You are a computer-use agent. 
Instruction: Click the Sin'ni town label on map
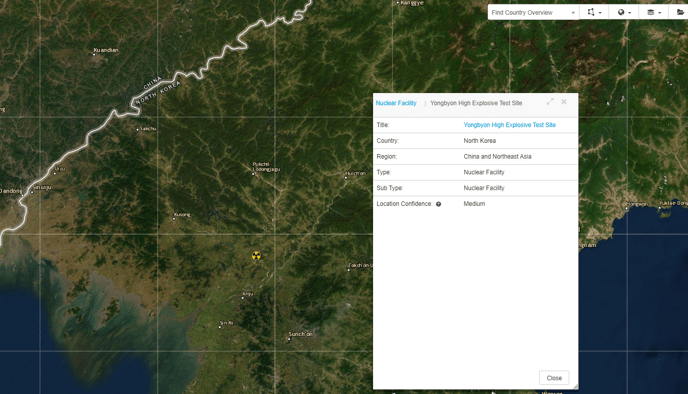(227, 323)
